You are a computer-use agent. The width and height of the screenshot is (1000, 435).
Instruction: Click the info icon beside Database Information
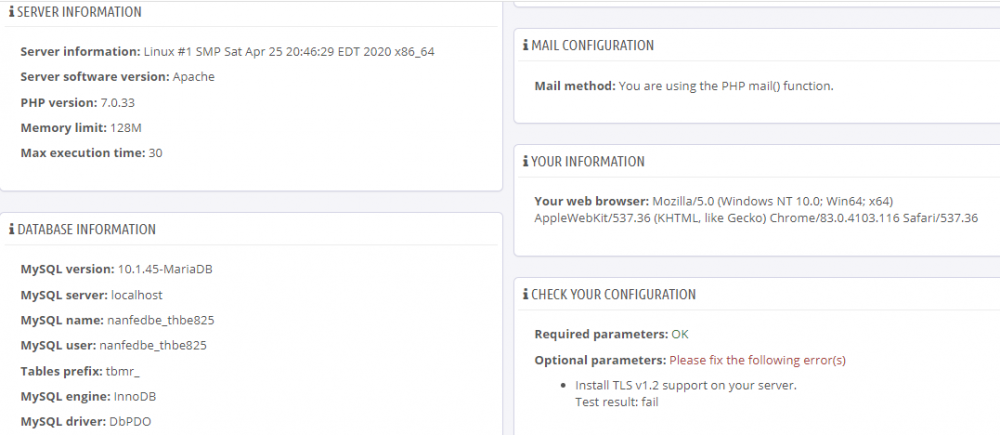(12, 230)
